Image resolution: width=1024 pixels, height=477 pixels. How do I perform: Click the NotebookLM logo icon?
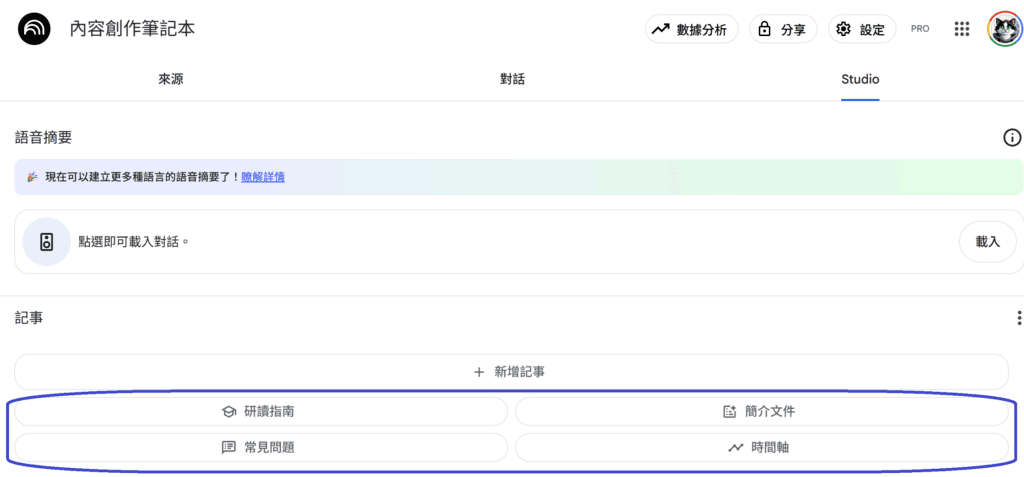(34, 29)
